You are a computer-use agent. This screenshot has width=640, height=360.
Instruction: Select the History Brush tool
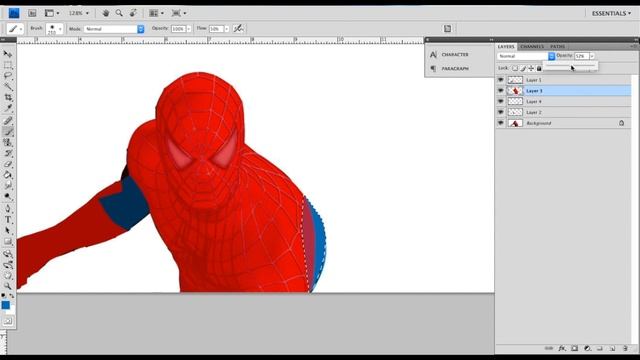click(x=8, y=153)
